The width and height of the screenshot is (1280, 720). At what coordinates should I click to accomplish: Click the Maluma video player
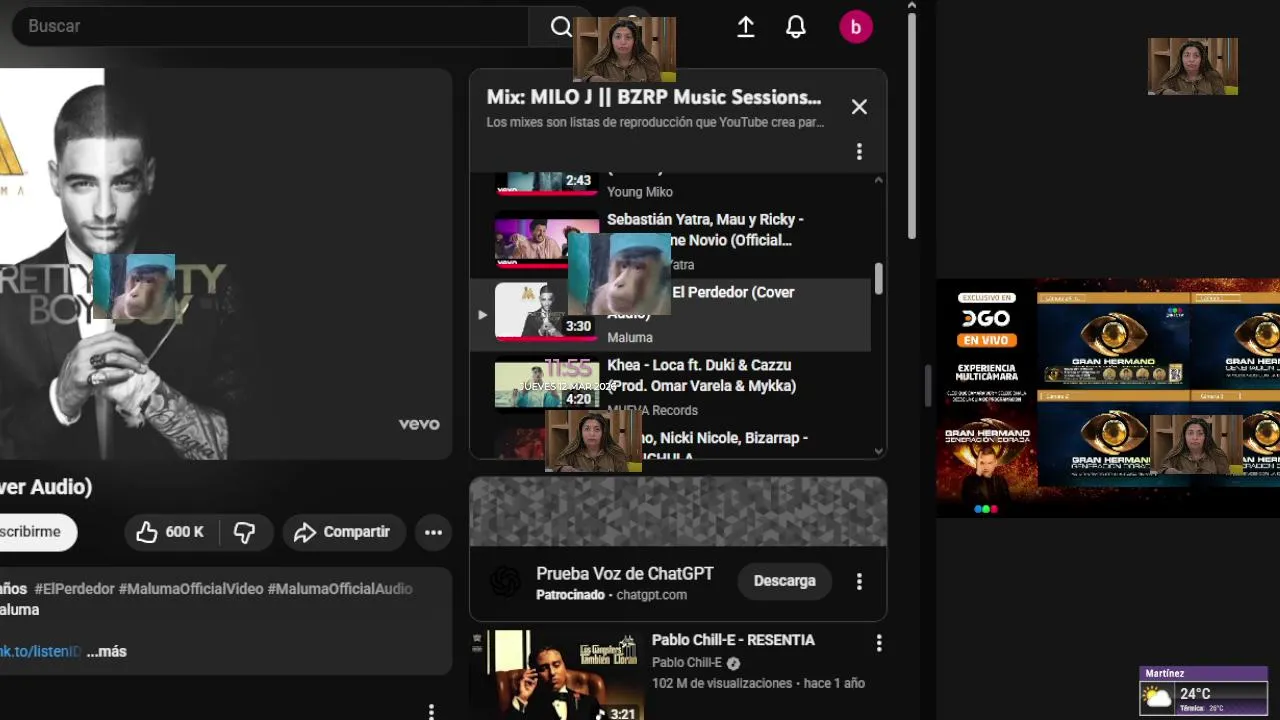226,264
